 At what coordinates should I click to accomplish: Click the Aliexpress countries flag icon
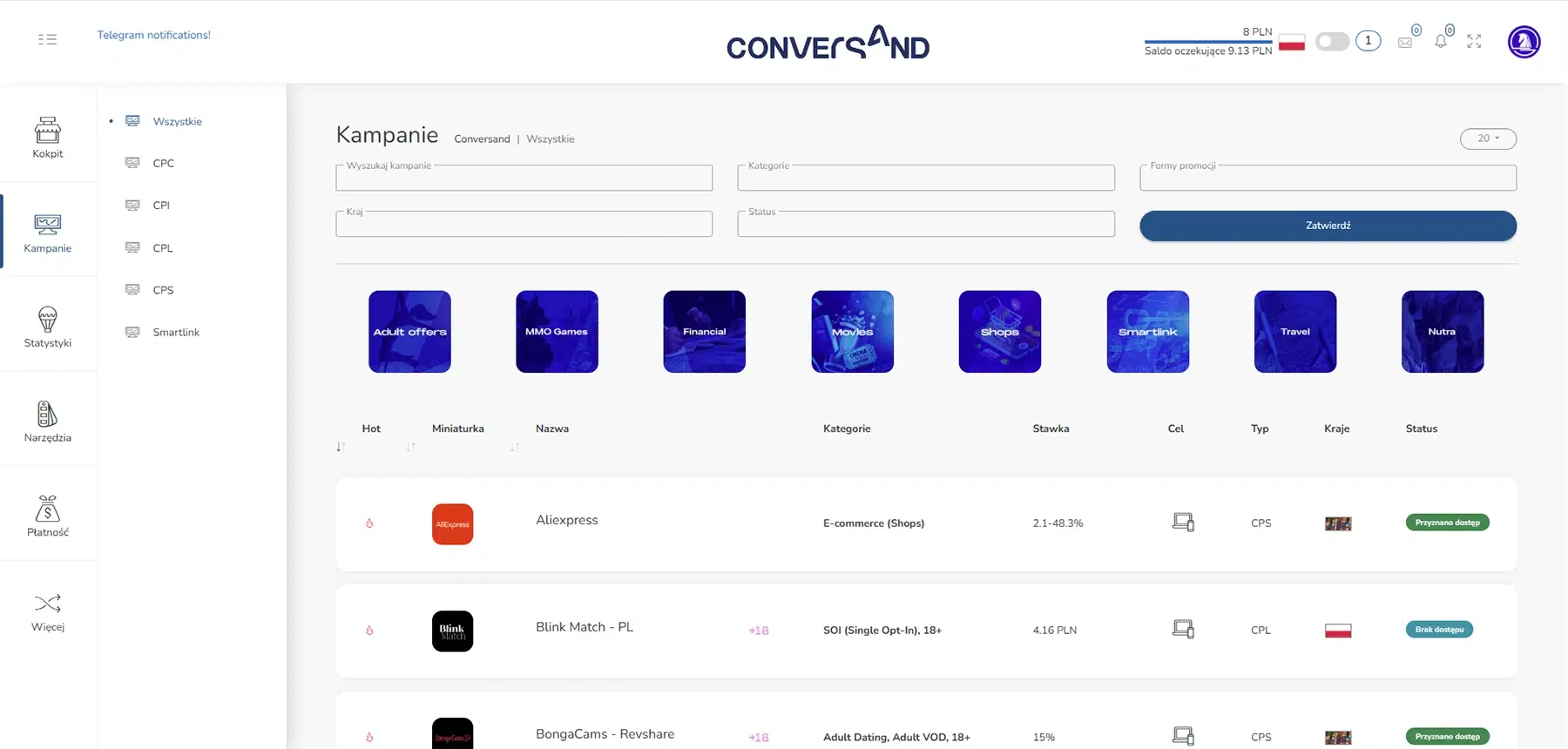(1338, 523)
